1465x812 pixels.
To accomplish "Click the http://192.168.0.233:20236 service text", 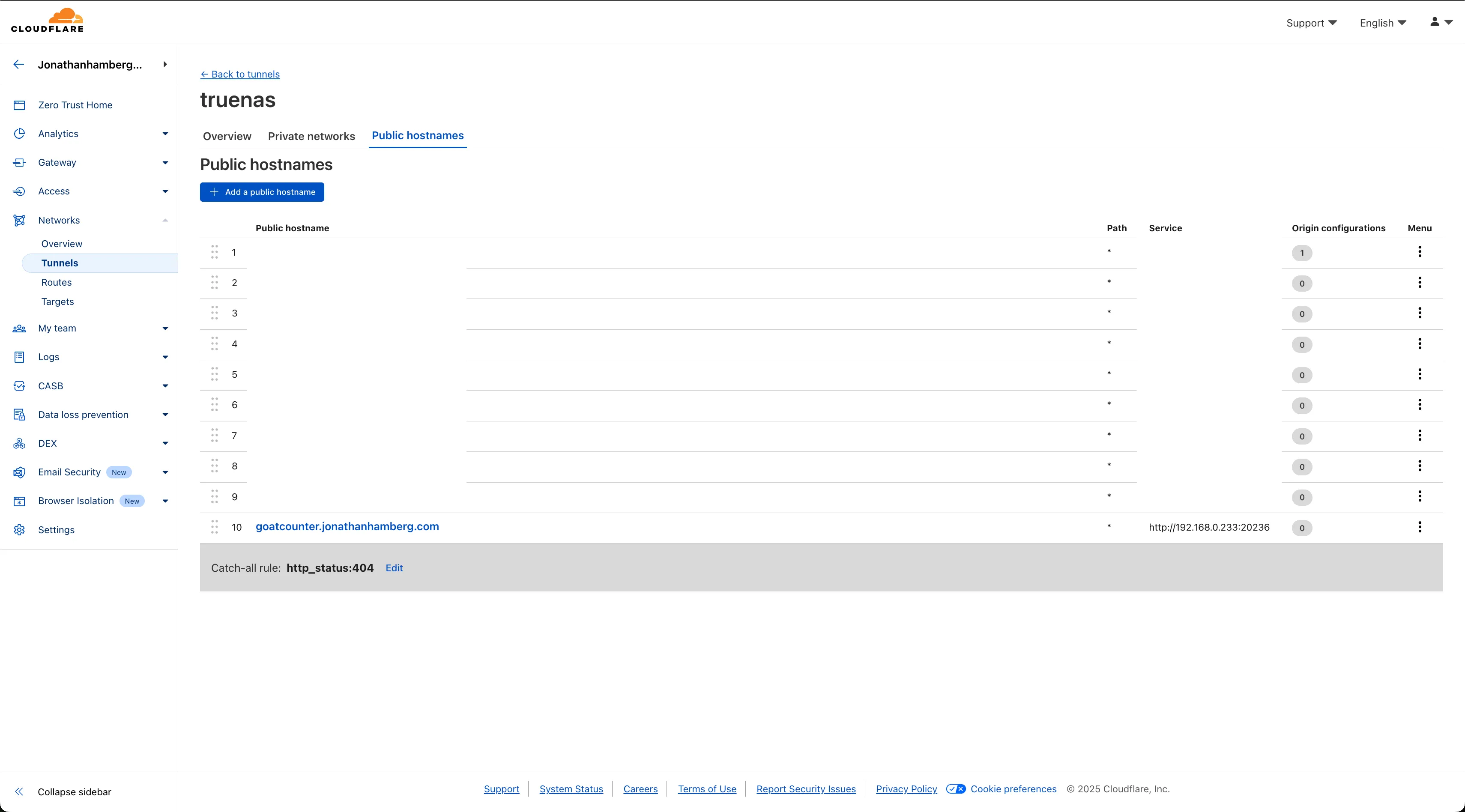I will tap(1209, 527).
